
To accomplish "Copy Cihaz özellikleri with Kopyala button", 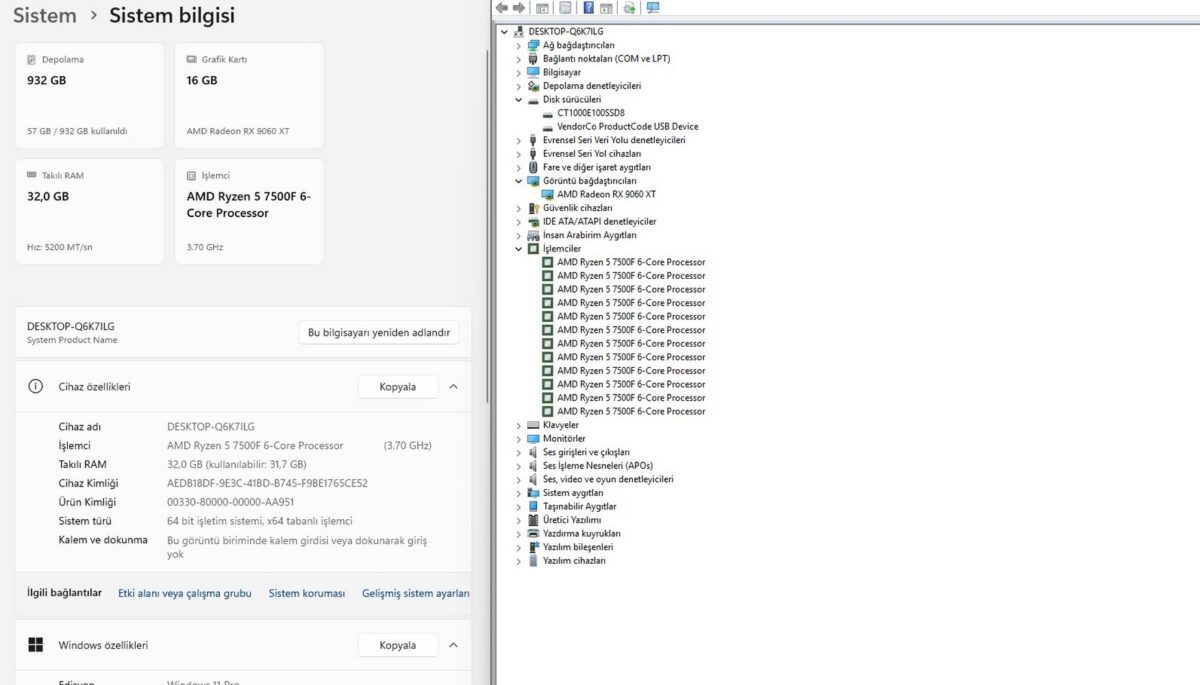I will point(397,387).
